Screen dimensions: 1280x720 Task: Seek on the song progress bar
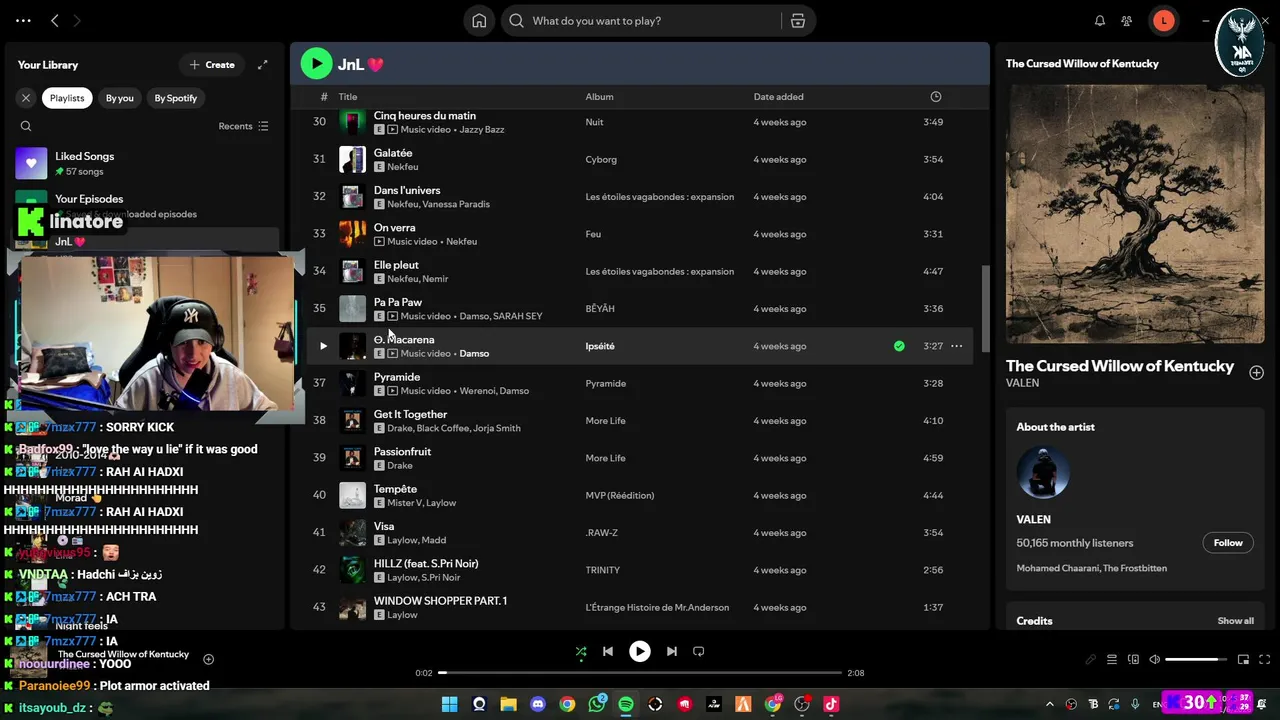(640, 673)
